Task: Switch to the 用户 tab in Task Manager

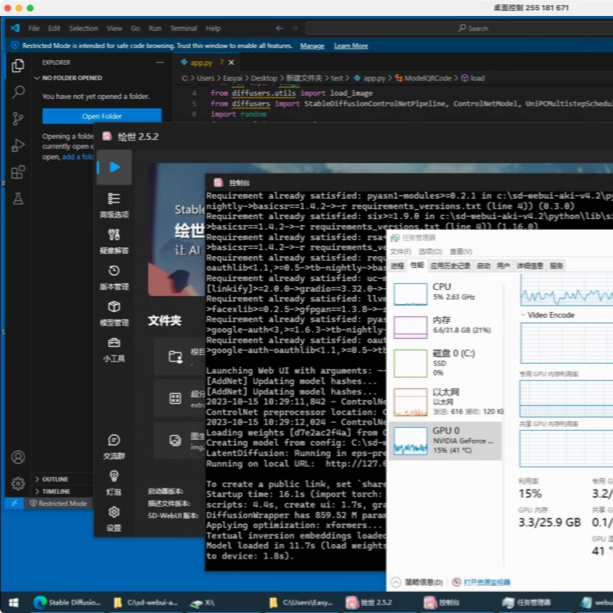Action: tap(503, 266)
